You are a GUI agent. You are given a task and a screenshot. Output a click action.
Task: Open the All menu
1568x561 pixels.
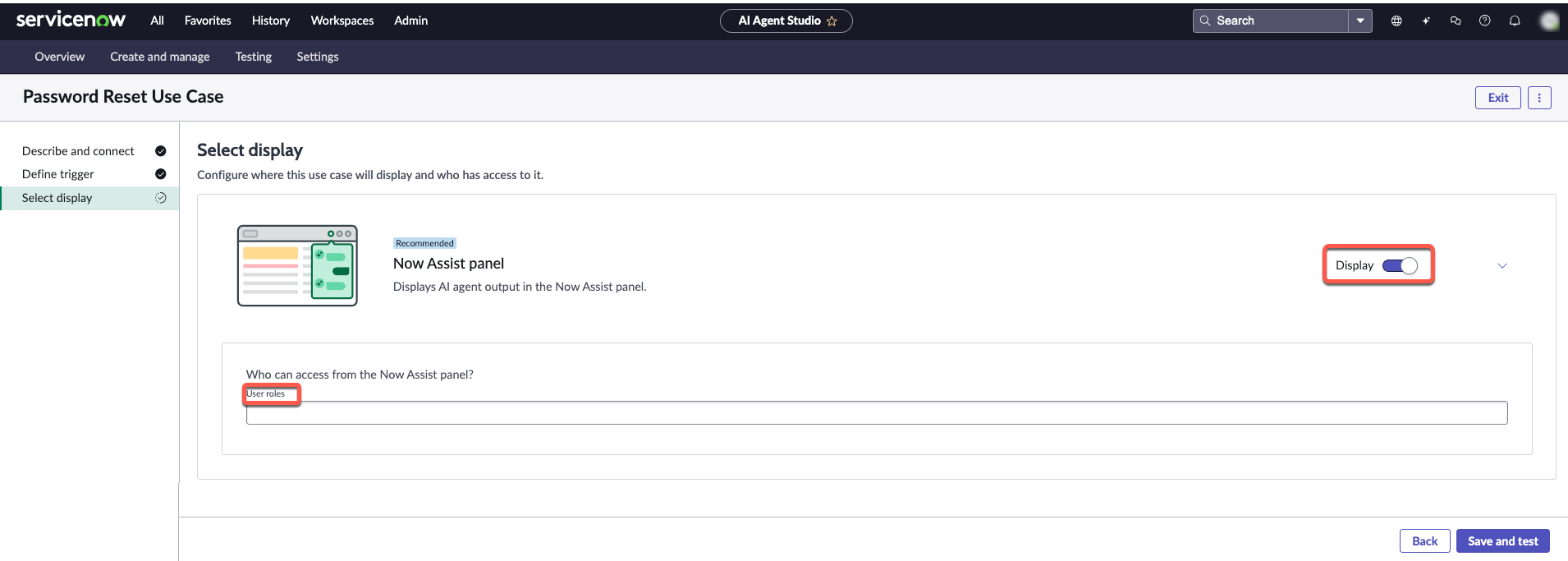(157, 21)
